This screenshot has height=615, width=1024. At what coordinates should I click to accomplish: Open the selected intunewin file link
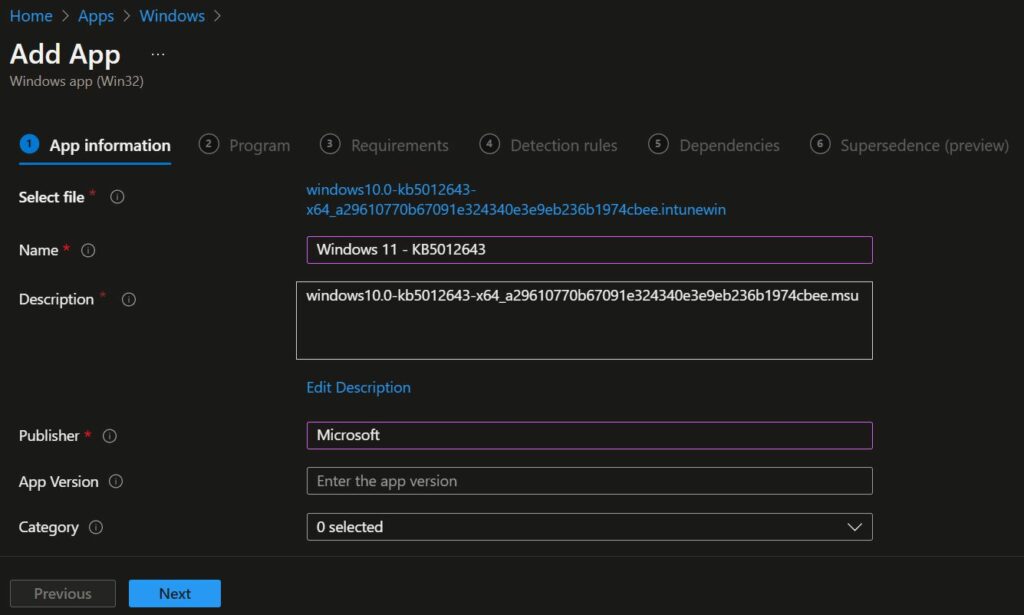coord(516,199)
